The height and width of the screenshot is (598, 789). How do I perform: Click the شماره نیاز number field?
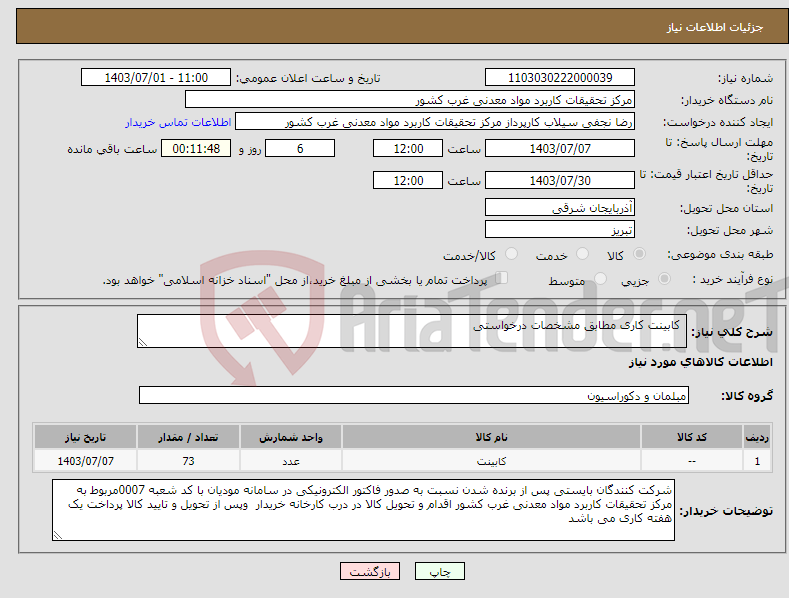(x=560, y=78)
